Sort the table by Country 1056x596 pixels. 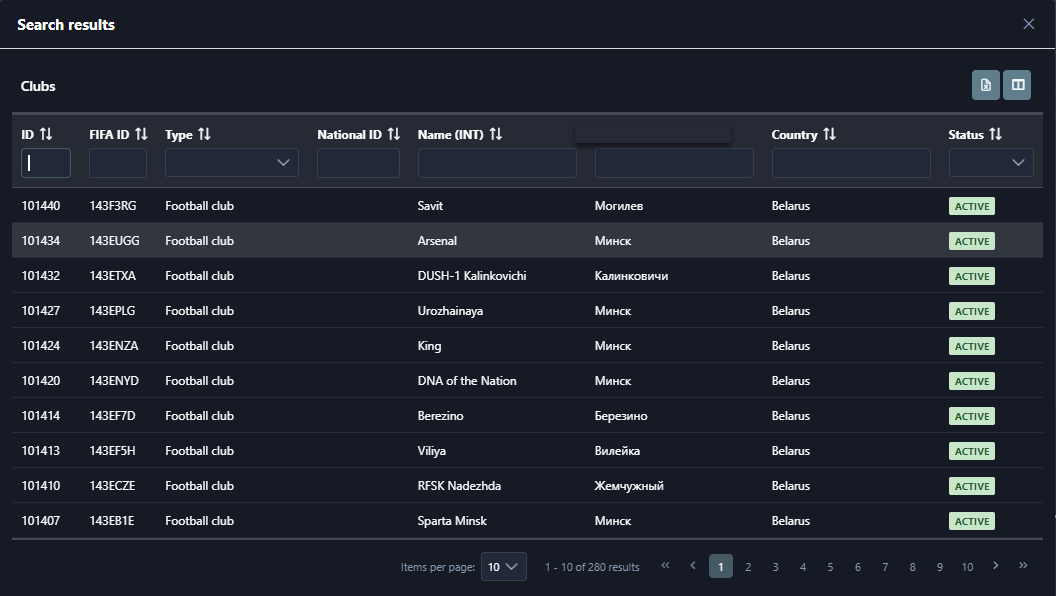(829, 134)
